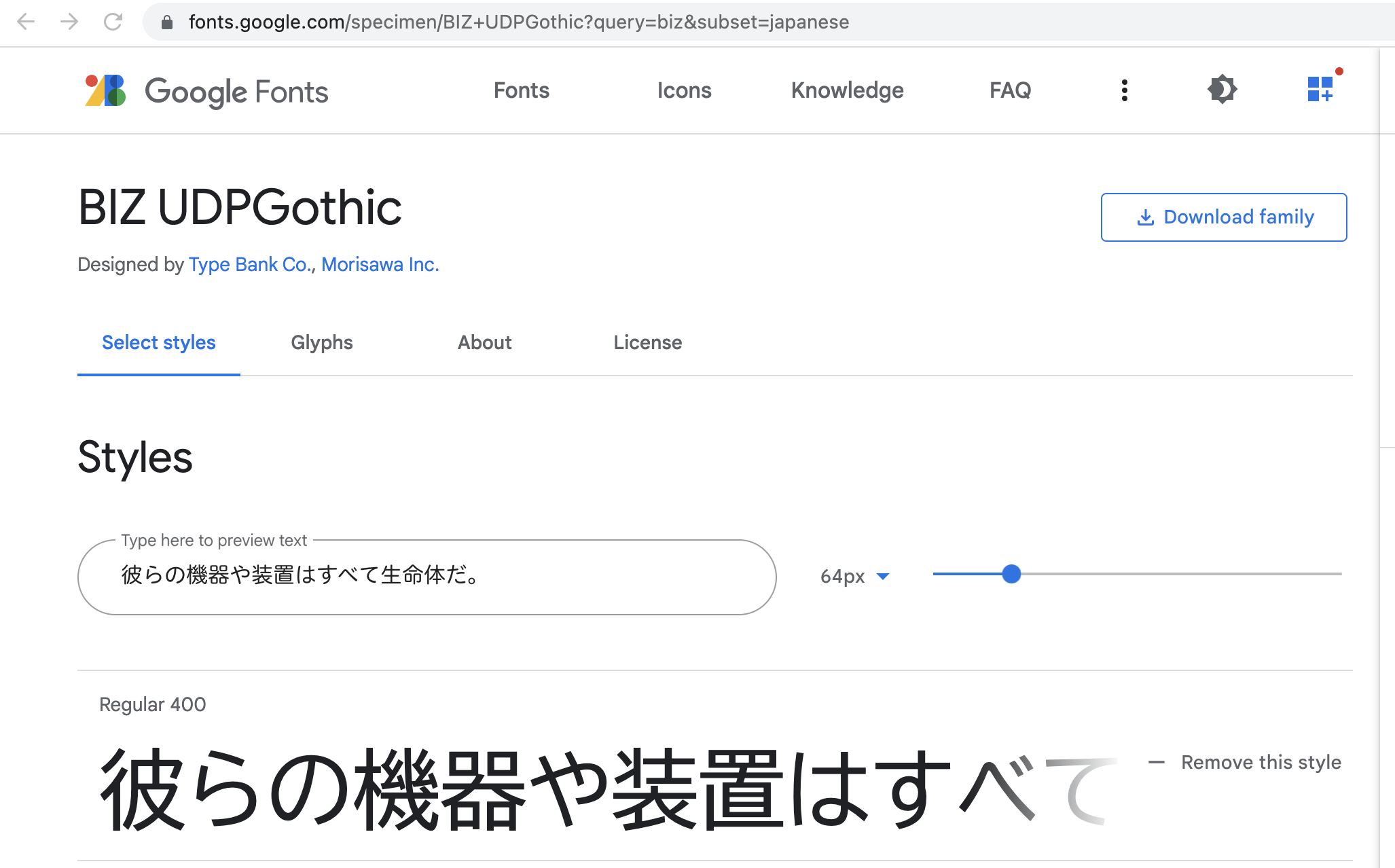Switch to the License tab
This screenshot has height=868, width=1395.
tap(648, 342)
